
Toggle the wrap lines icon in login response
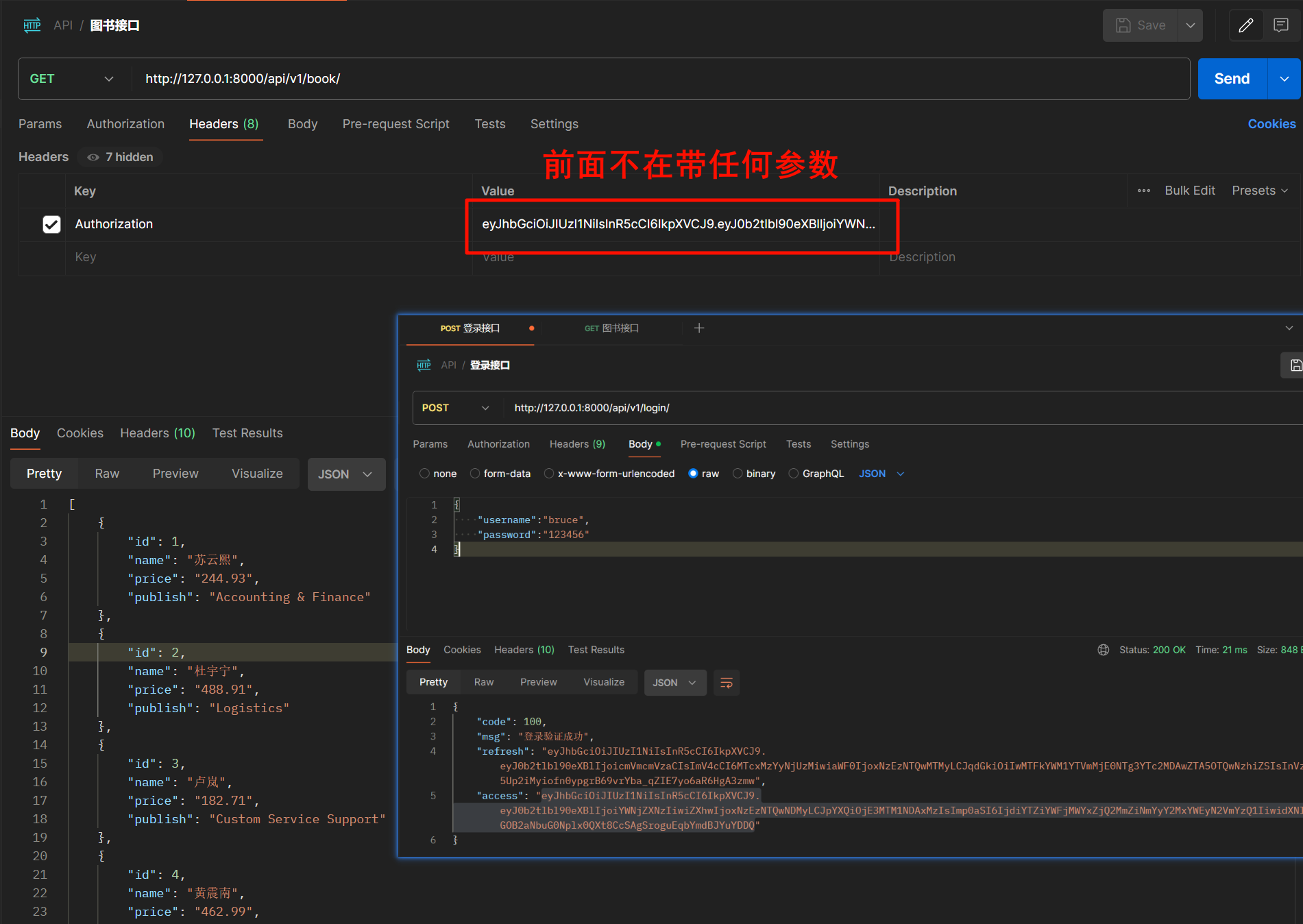(x=727, y=683)
